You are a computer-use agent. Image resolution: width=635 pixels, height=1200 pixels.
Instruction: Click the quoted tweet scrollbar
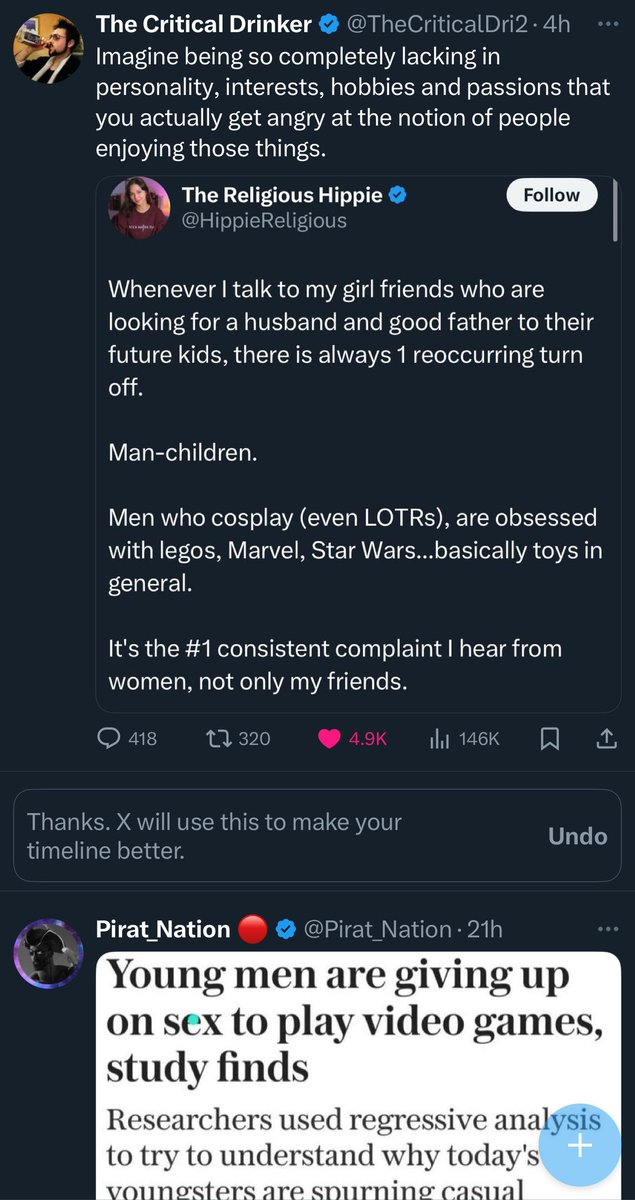point(615,209)
